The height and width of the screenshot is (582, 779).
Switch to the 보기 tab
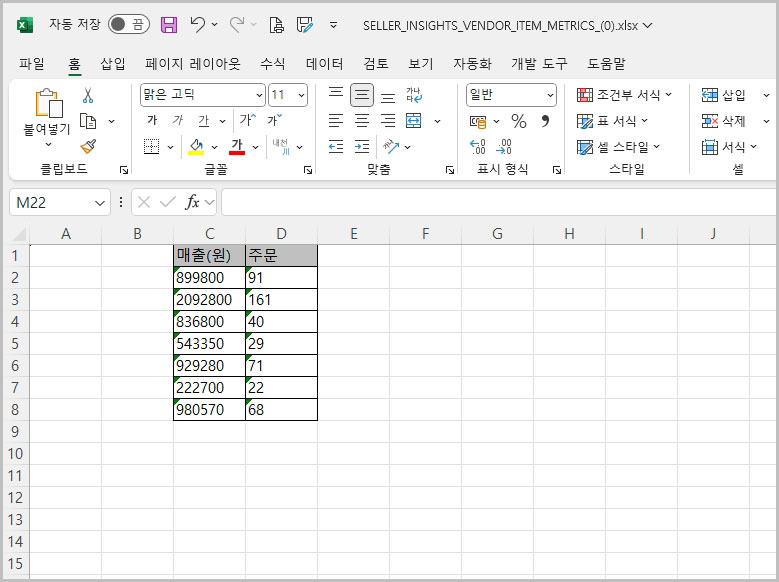coord(421,64)
